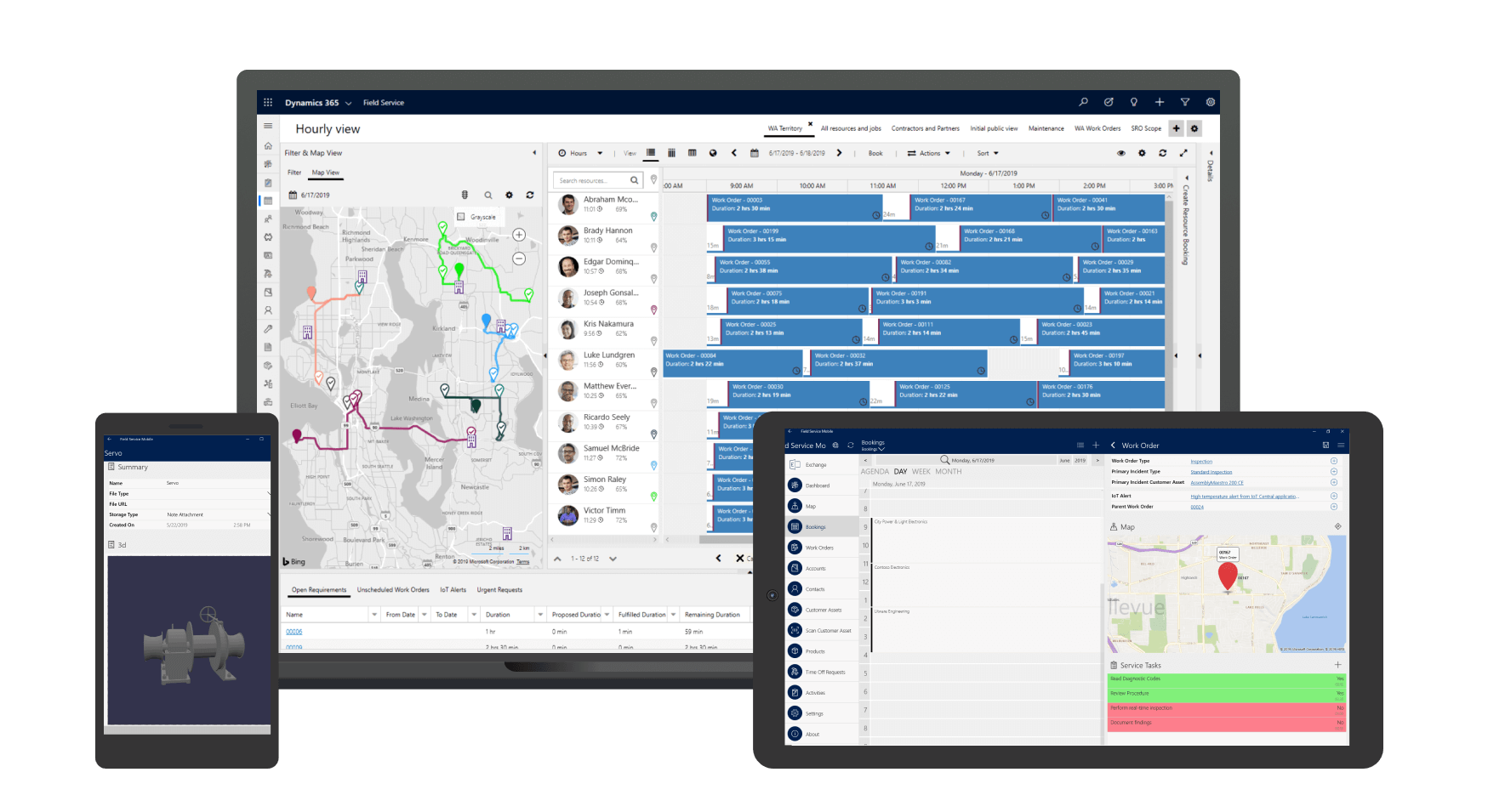Click the search magnifier in Dynamics header
Screen dimensions: 1505x812
coord(1083,102)
